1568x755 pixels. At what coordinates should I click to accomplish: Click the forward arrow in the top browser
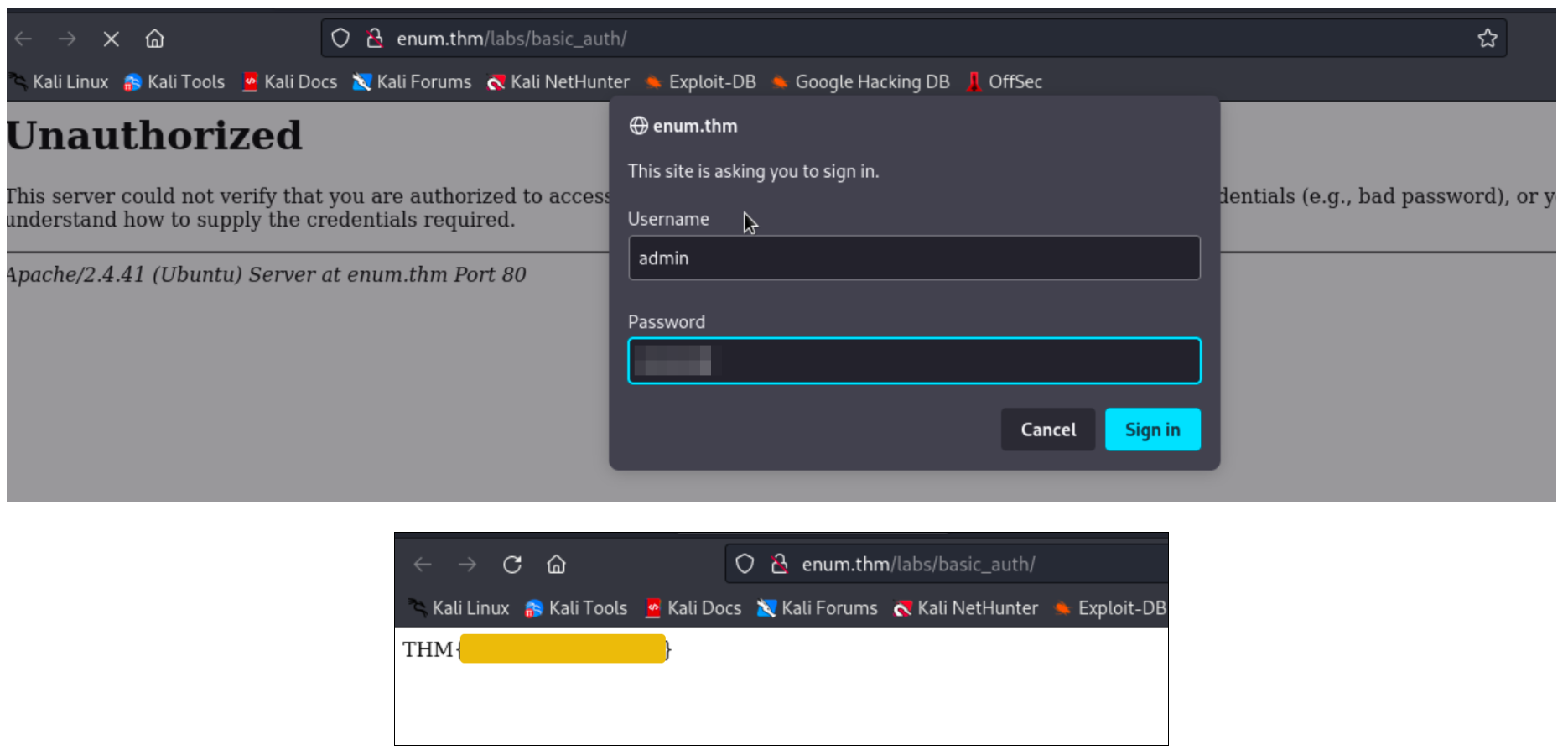pyautogui.click(x=67, y=39)
